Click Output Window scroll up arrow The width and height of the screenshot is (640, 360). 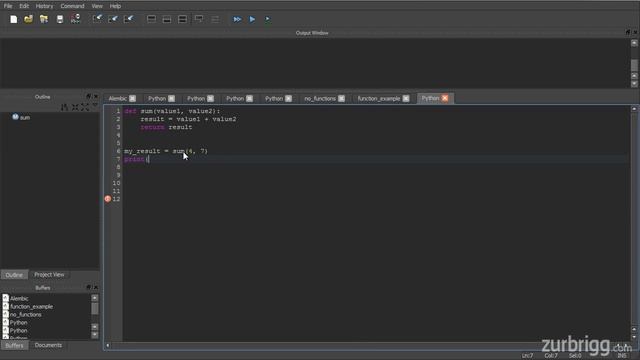tap(634, 43)
